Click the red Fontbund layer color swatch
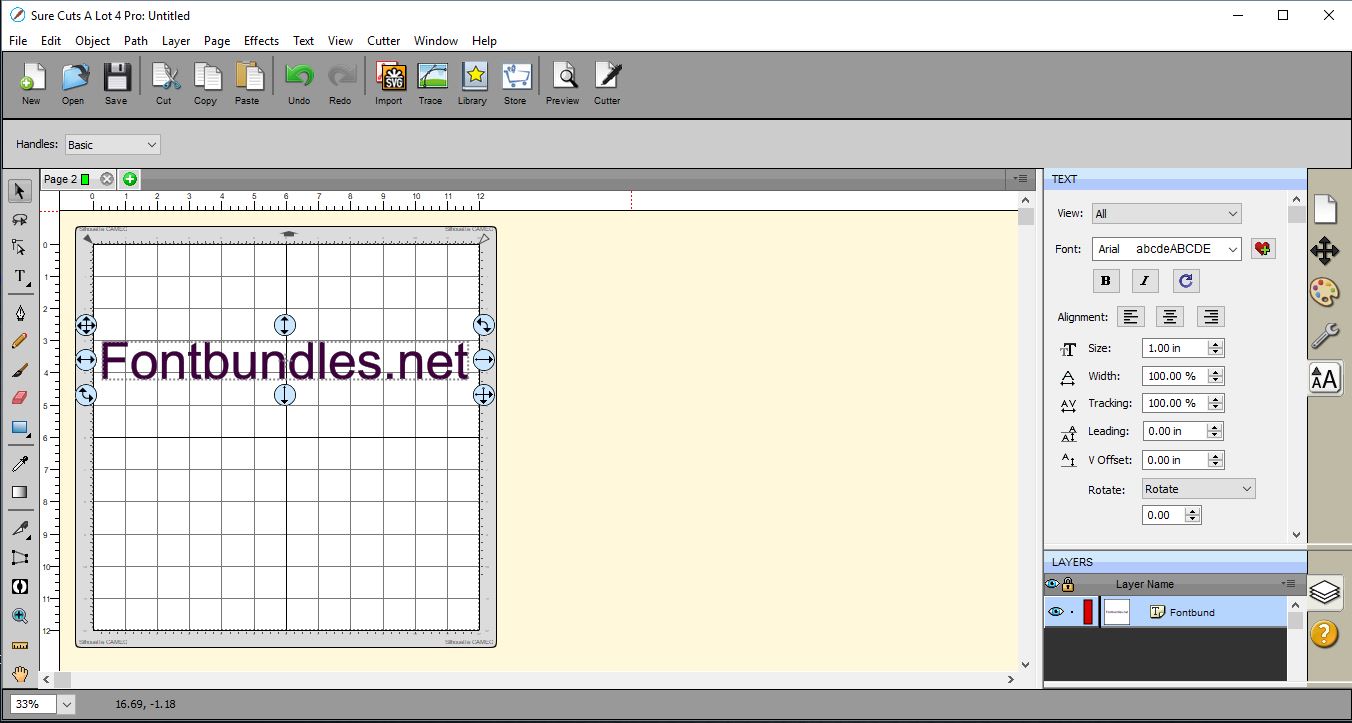1352x723 pixels. pyautogui.click(x=1088, y=612)
